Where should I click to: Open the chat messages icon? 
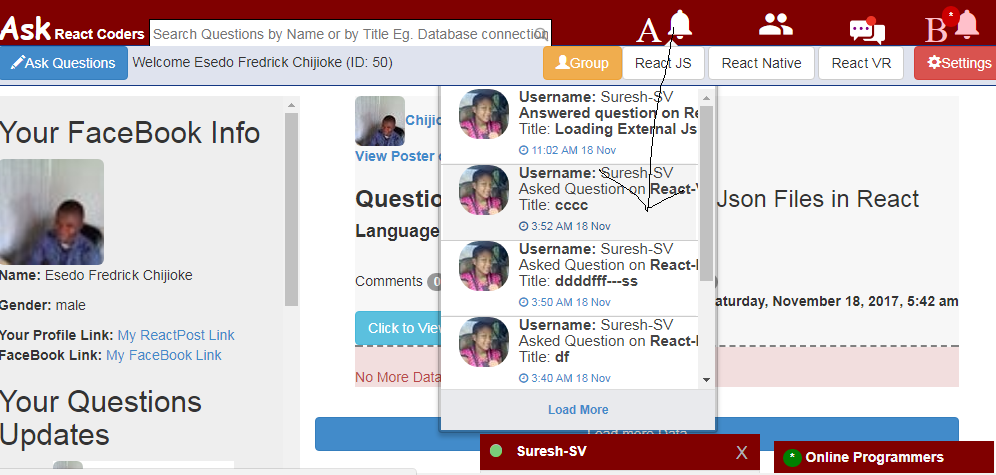click(x=867, y=30)
